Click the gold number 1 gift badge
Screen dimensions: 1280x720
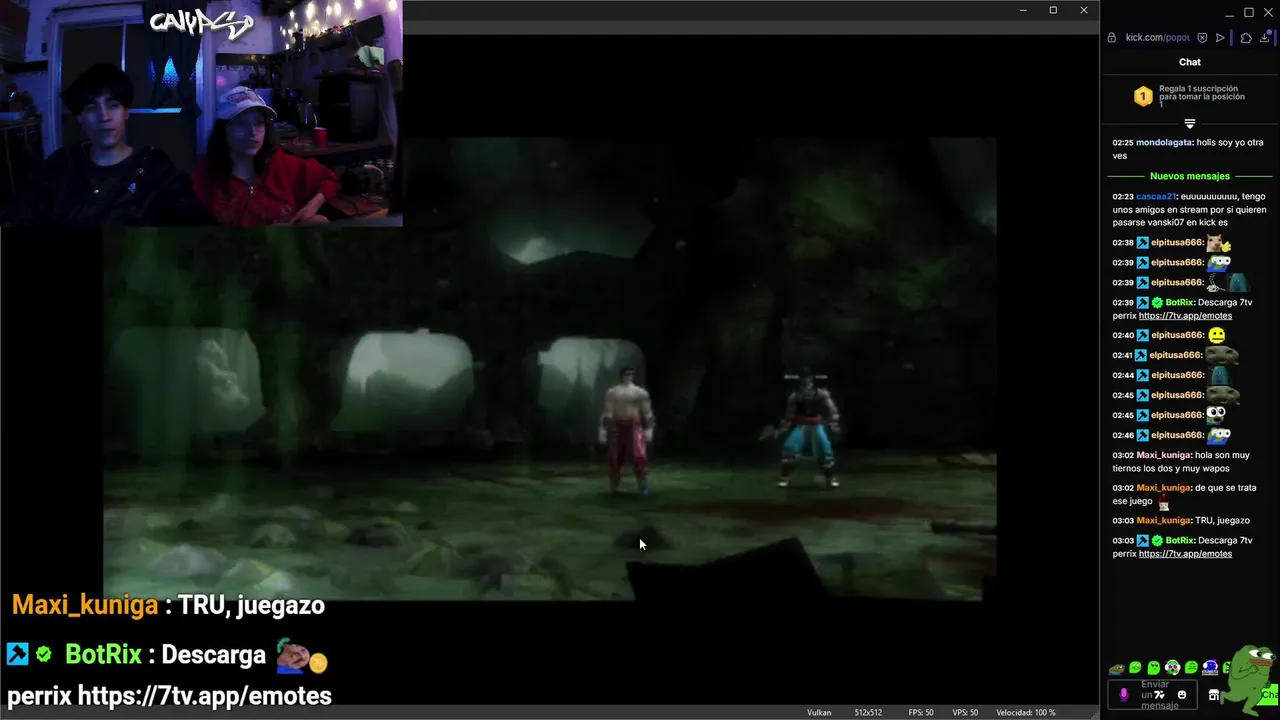(x=1143, y=96)
